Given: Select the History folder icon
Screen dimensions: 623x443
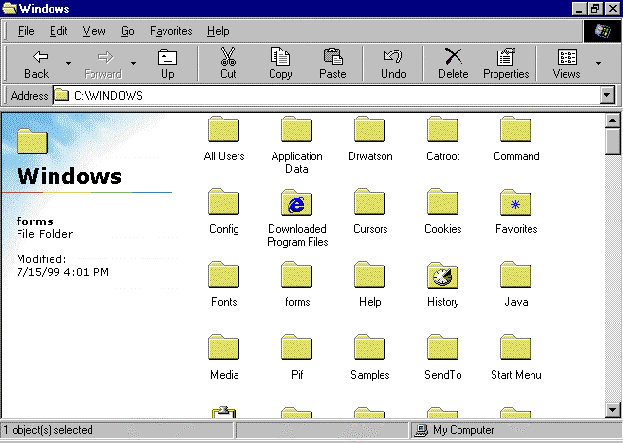Looking at the screenshot, I should (442, 276).
